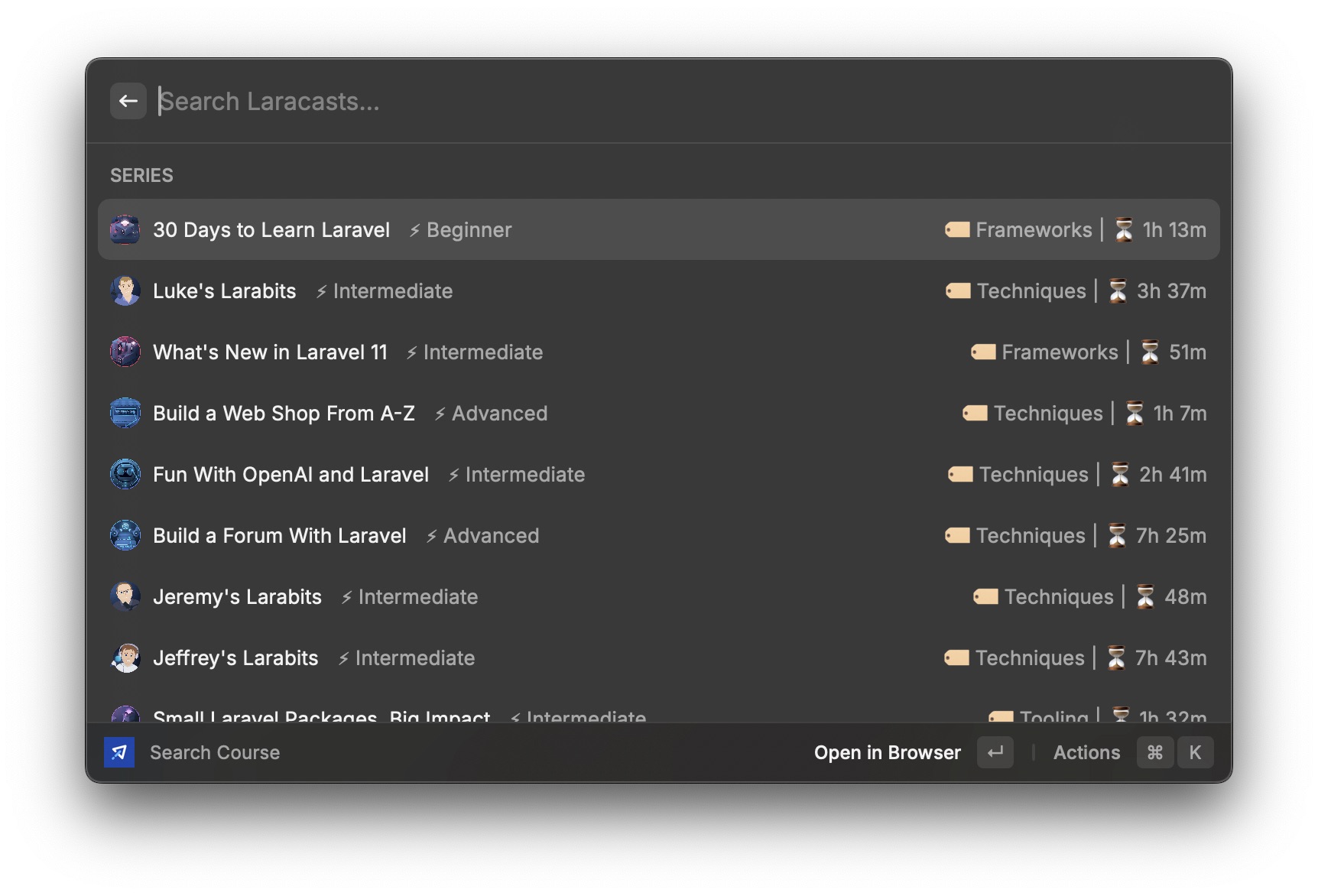Click the Build a Web Shop From A-Z icon
This screenshot has height=896, width=1318.
(x=125, y=413)
